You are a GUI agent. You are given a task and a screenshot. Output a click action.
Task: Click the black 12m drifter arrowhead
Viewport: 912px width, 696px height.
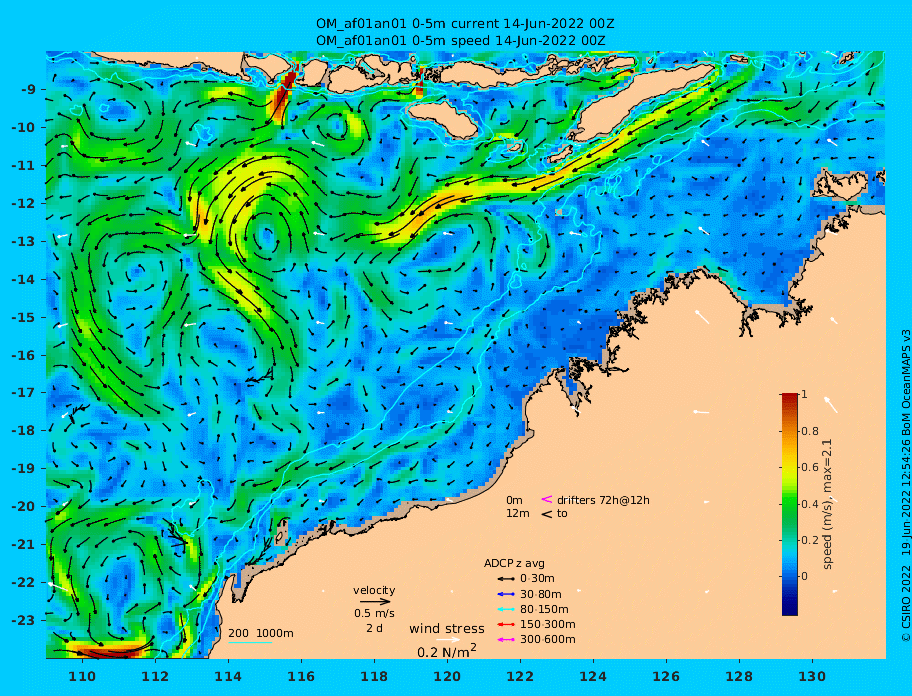(x=547, y=514)
